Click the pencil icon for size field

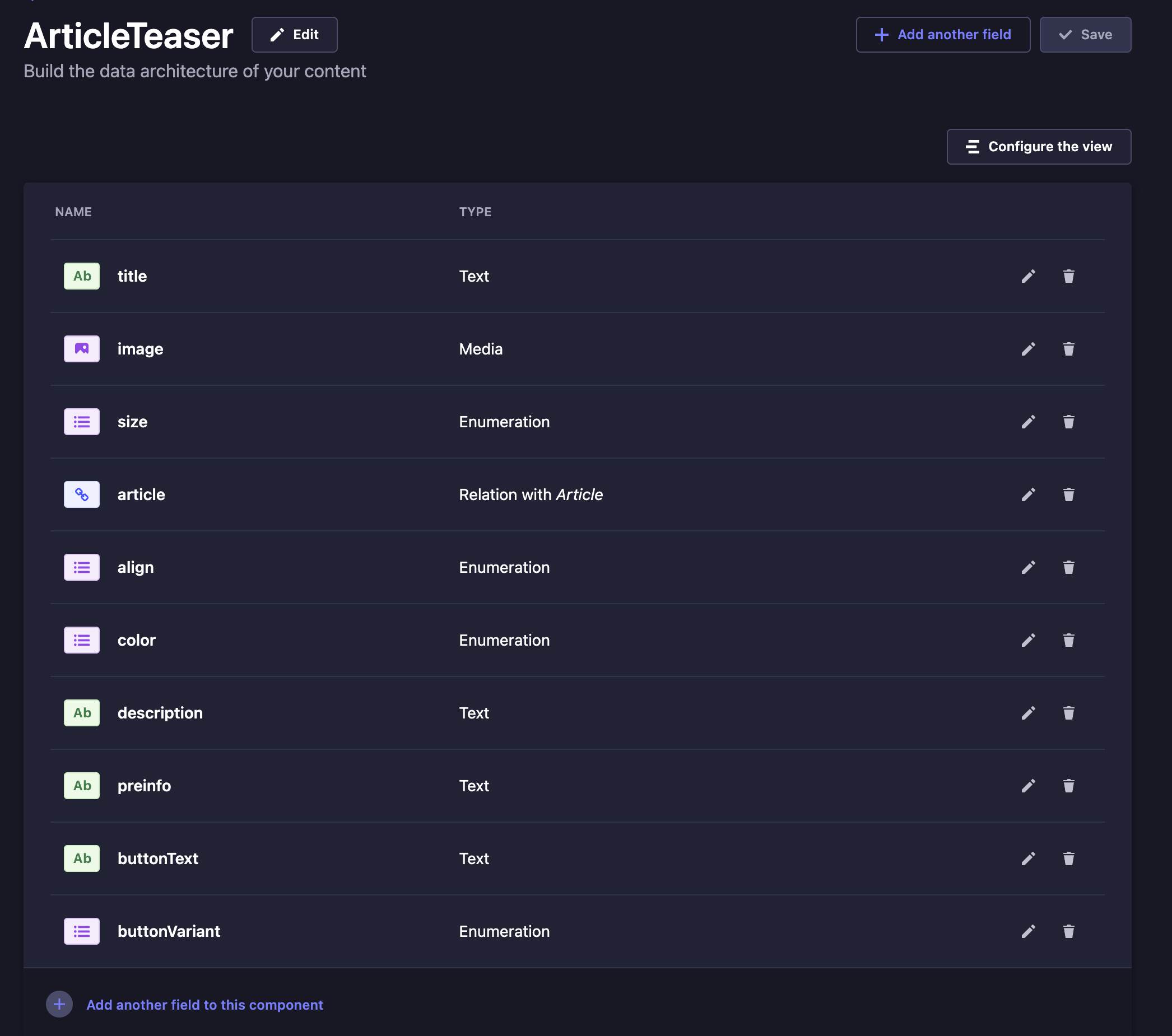pos(1028,422)
